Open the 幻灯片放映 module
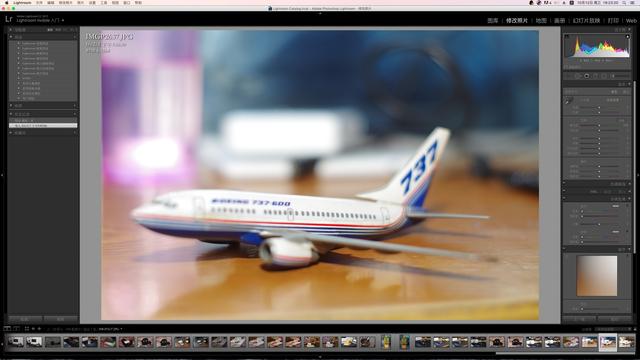The width and height of the screenshot is (640, 360). tap(586, 20)
